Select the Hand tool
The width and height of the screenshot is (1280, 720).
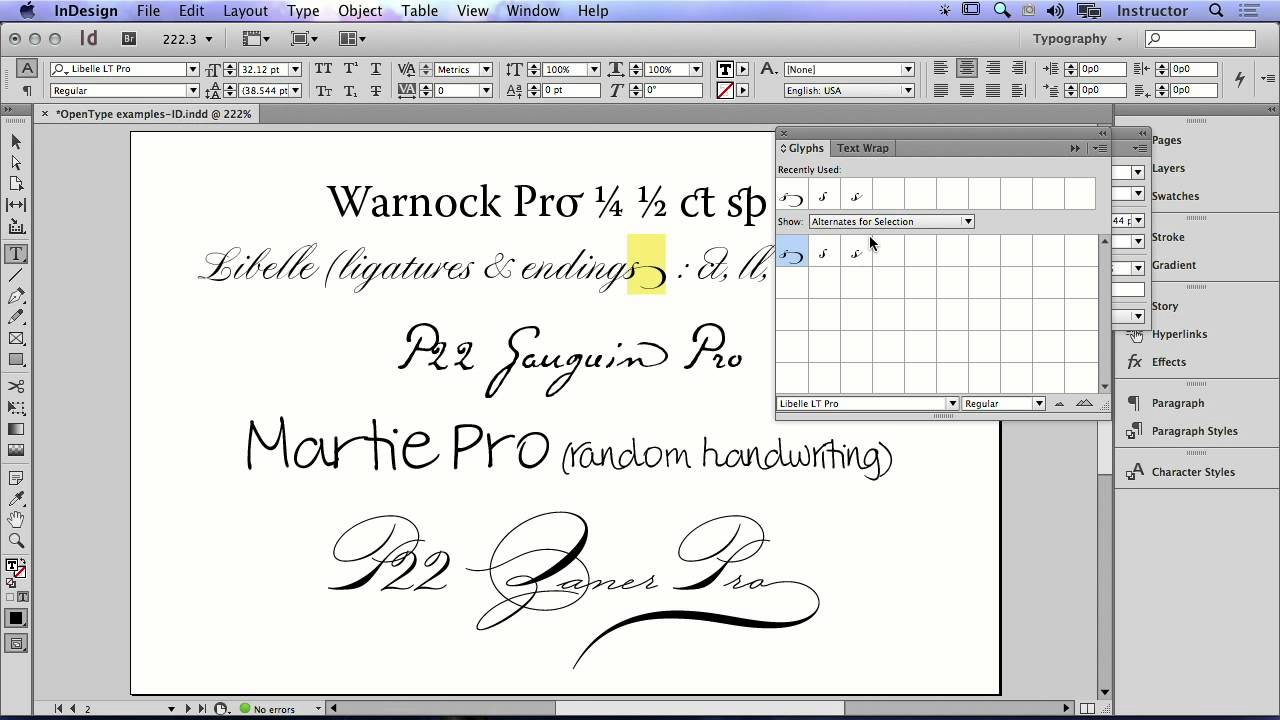(16, 519)
